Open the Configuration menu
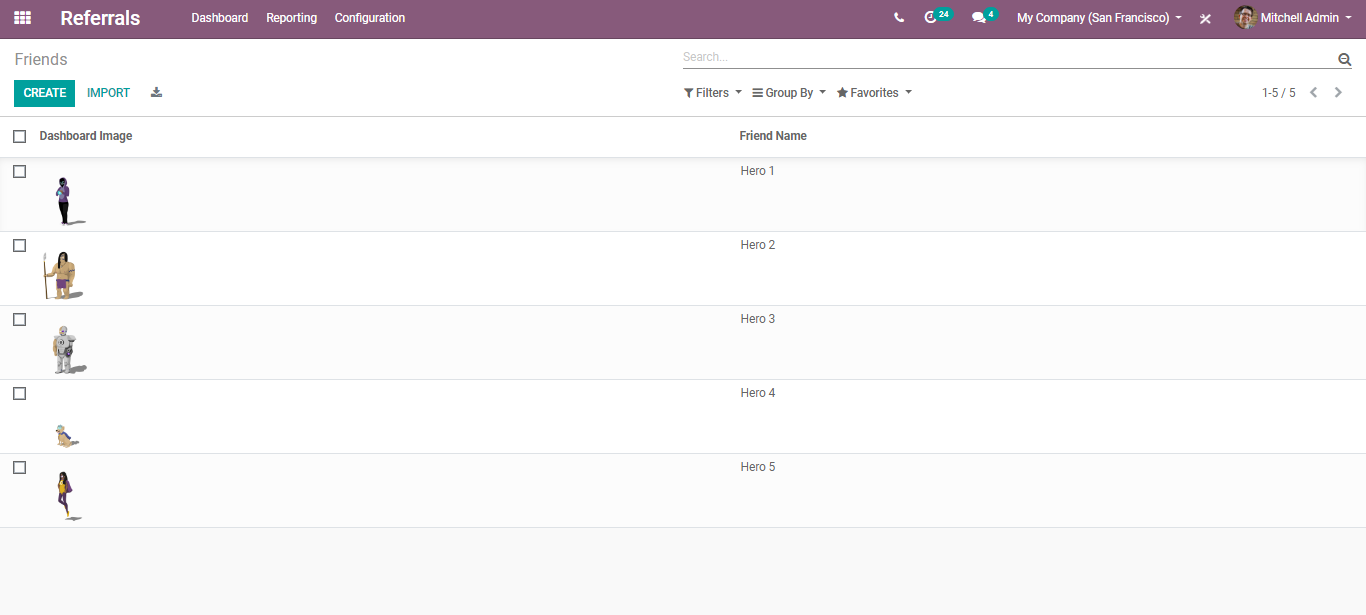 point(370,18)
